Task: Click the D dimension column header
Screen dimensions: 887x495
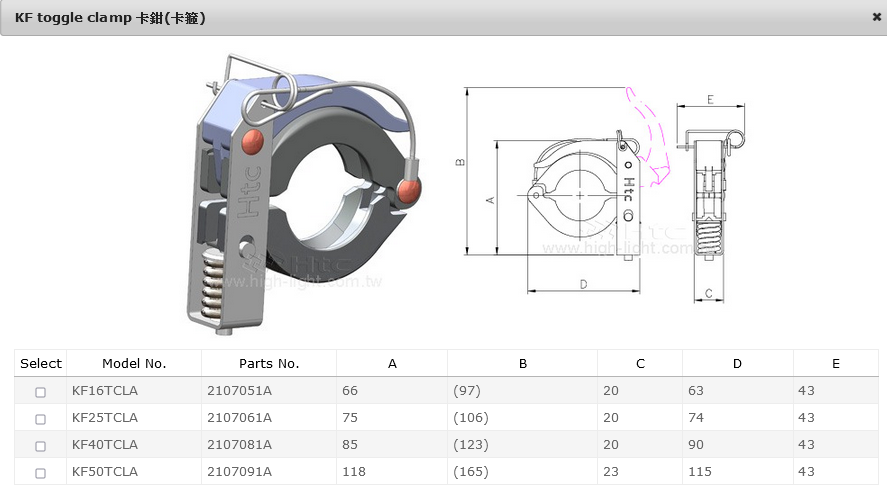Action: (x=737, y=364)
